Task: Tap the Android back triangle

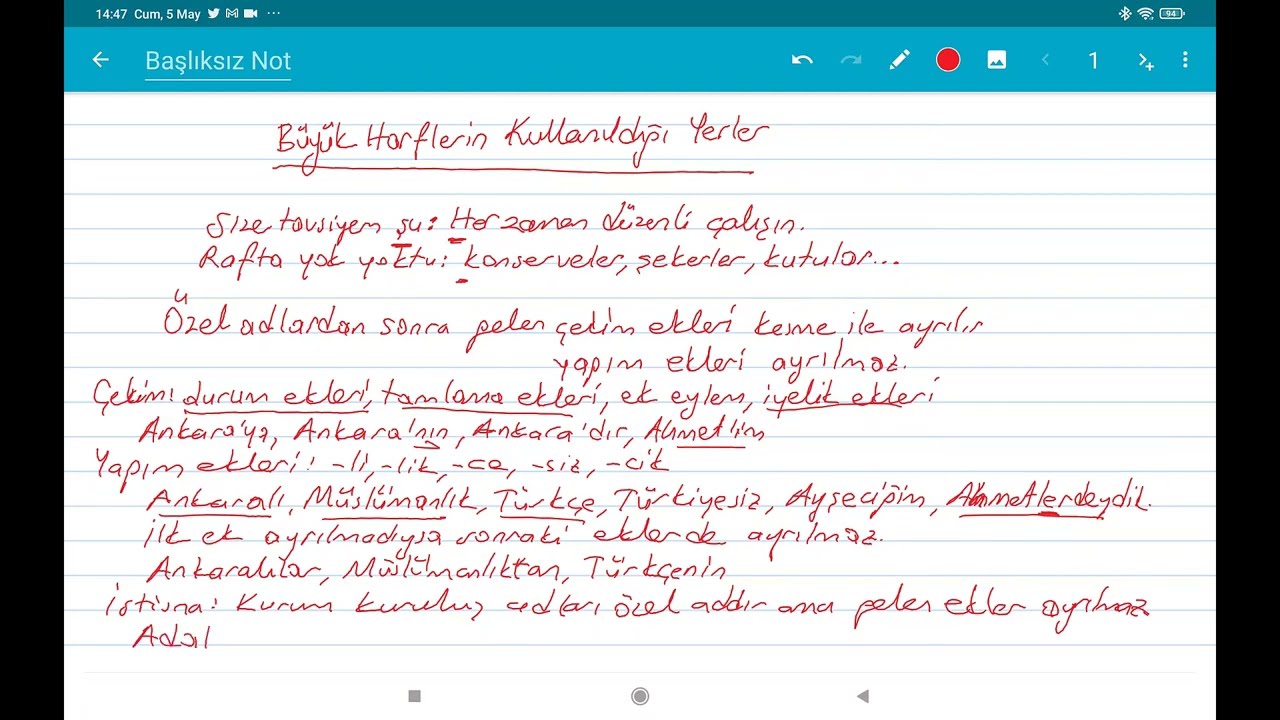Action: pyautogui.click(x=863, y=696)
